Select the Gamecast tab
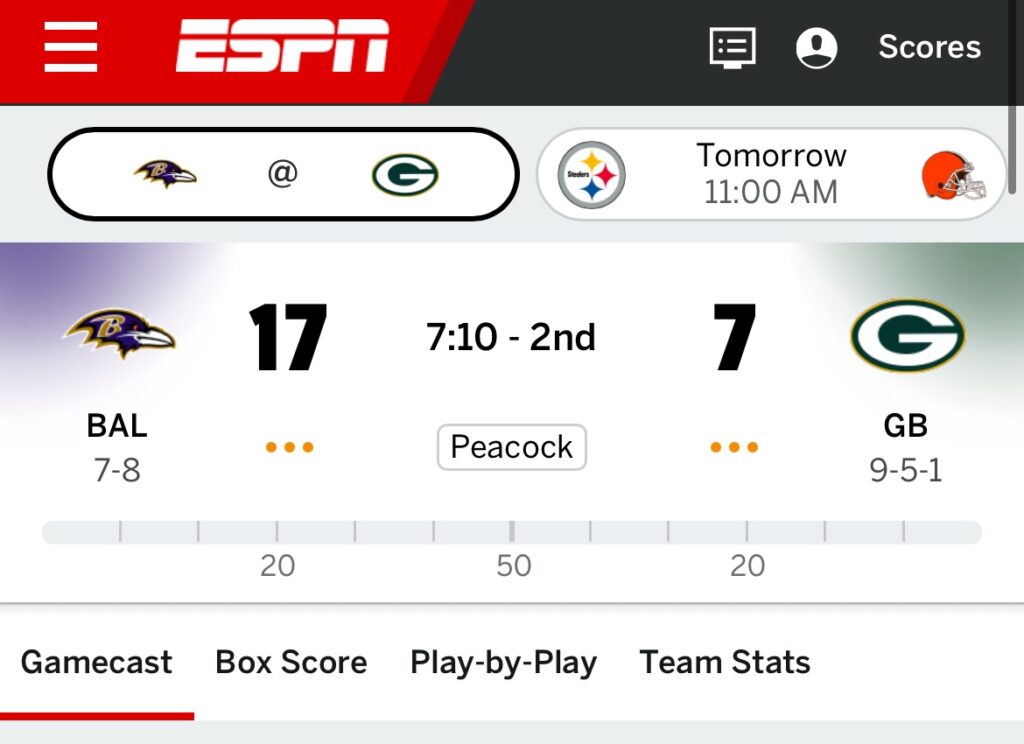1024x744 pixels. click(x=96, y=662)
